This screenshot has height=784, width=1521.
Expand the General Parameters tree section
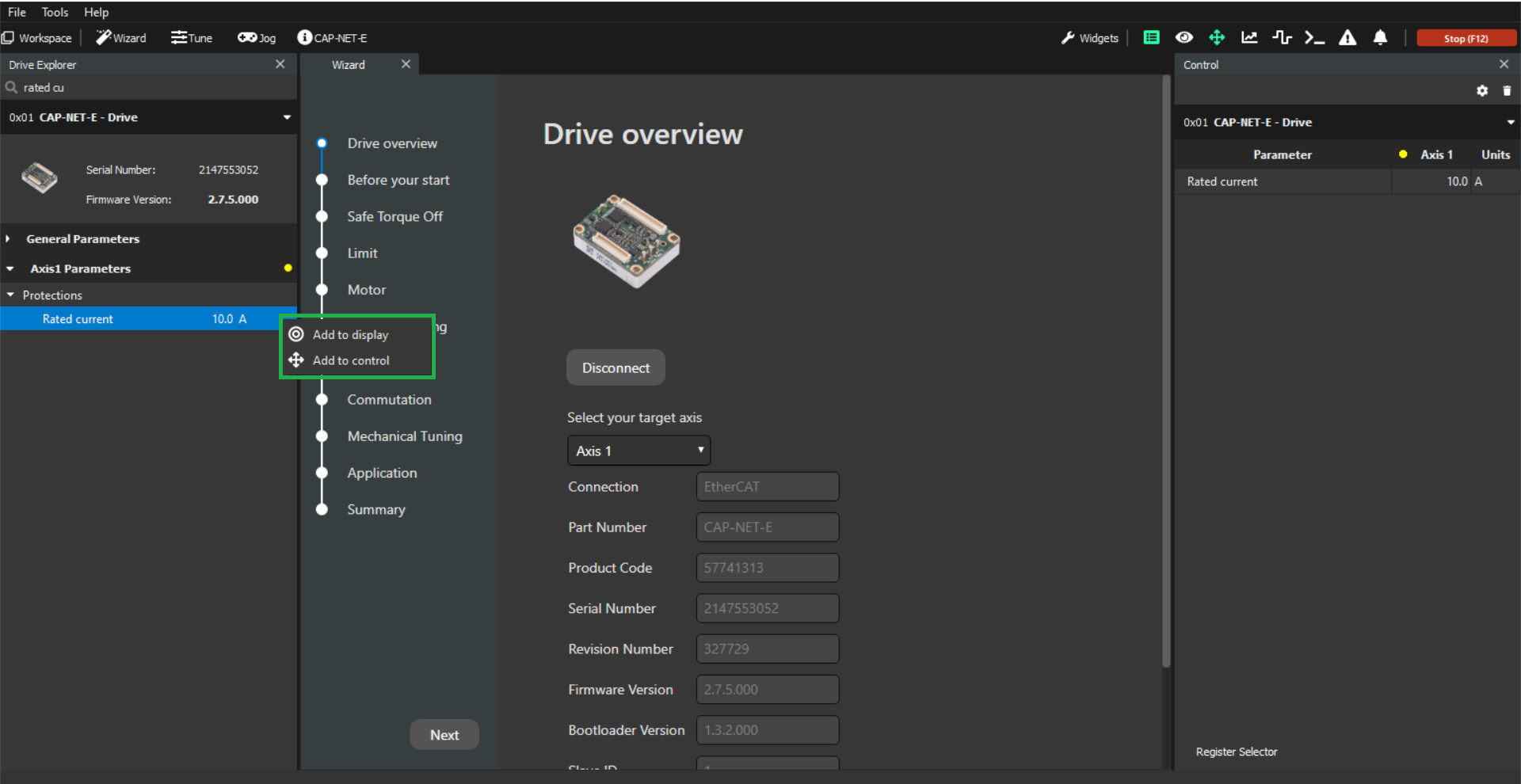(8, 238)
